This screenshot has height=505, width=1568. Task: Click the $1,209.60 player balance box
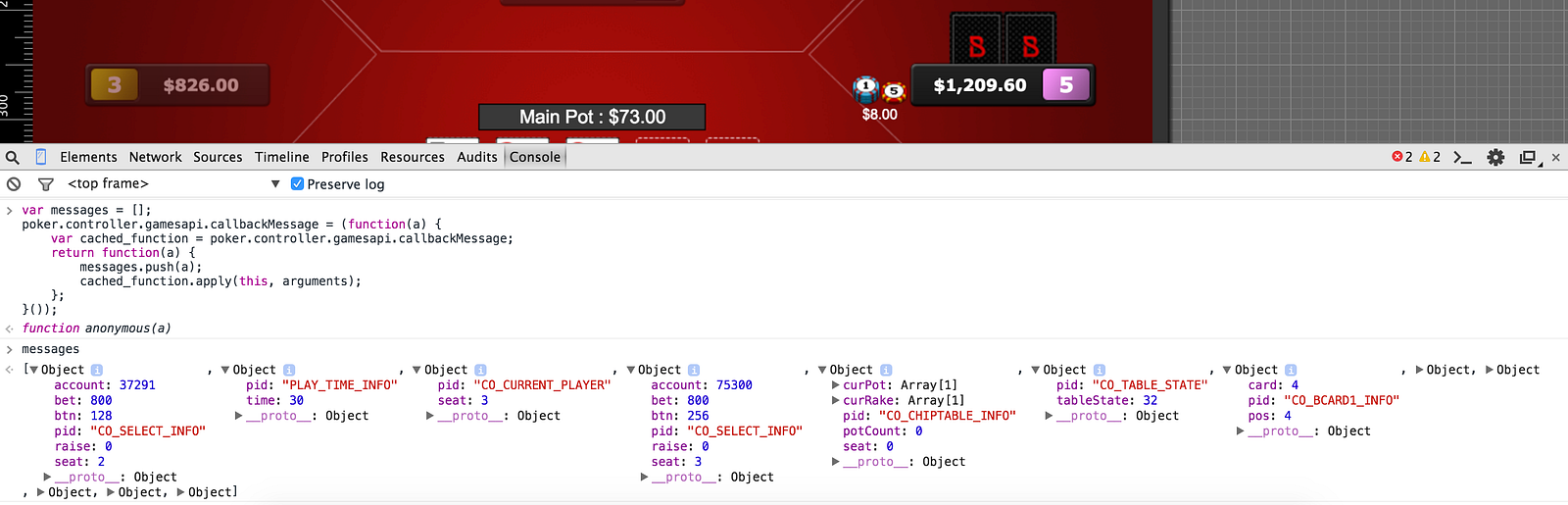pyautogui.click(x=1002, y=85)
